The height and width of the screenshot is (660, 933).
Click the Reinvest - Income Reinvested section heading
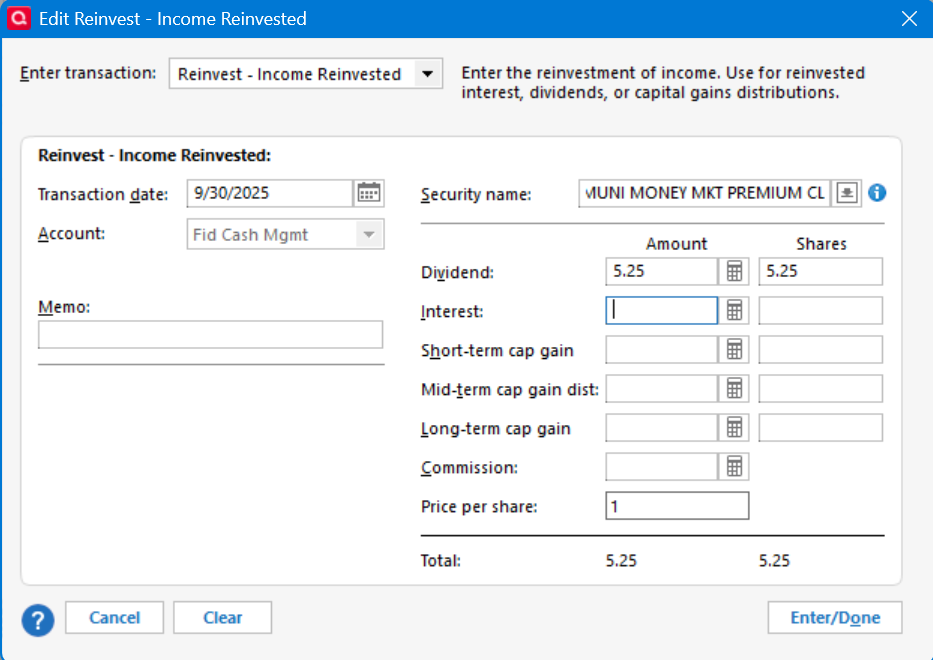click(154, 155)
